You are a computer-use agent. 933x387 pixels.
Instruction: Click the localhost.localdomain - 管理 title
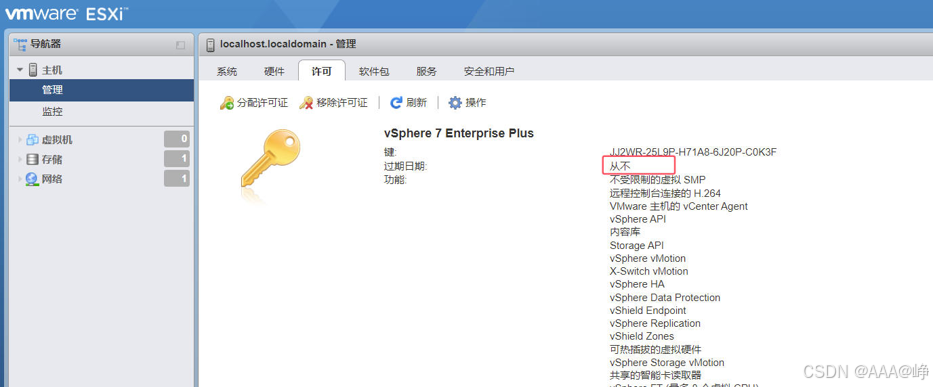point(288,45)
